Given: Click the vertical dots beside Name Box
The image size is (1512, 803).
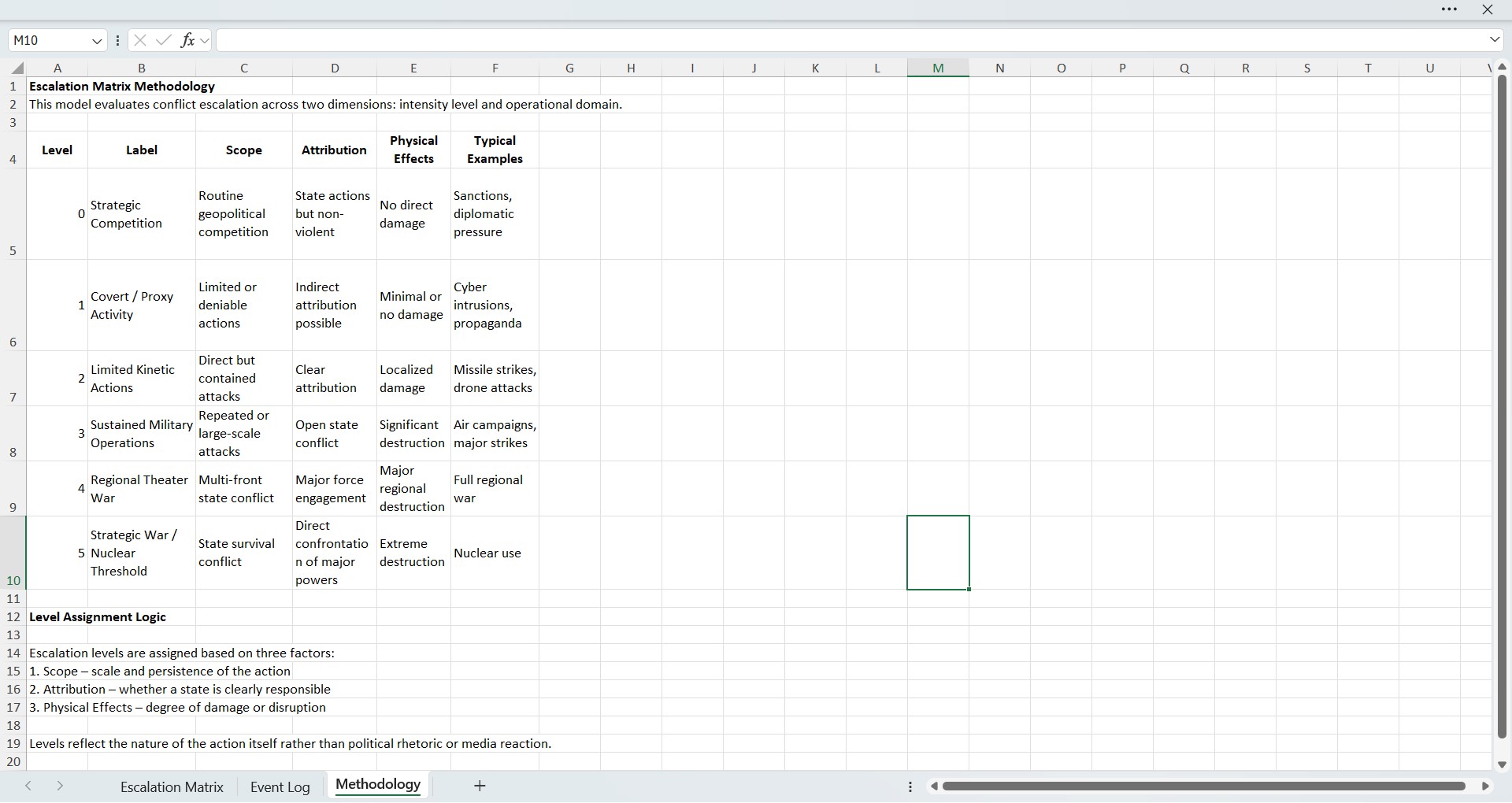Looking at the screenshot, I should coord(117,40).
